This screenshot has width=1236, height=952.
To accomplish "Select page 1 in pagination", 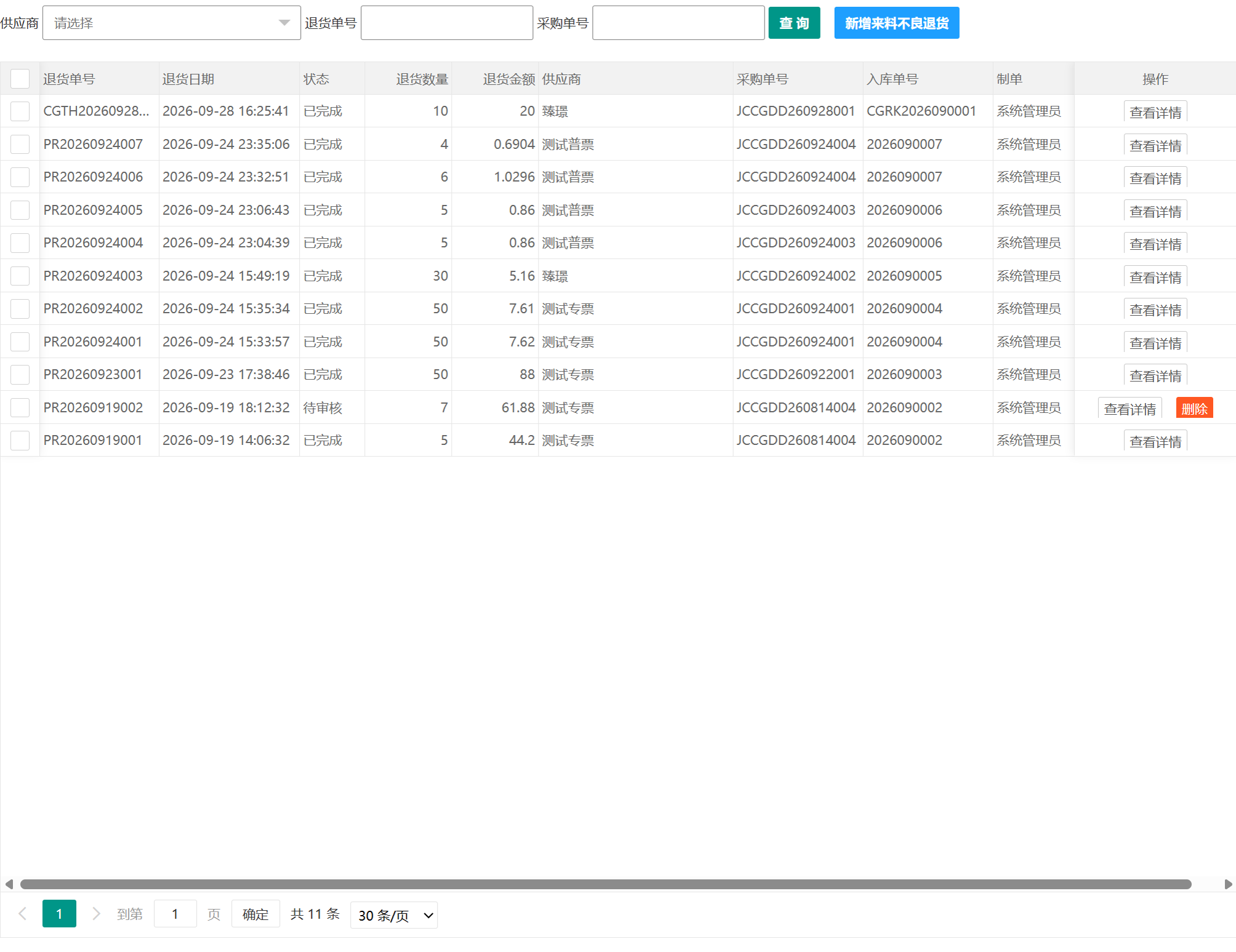I will coord(59,914).
